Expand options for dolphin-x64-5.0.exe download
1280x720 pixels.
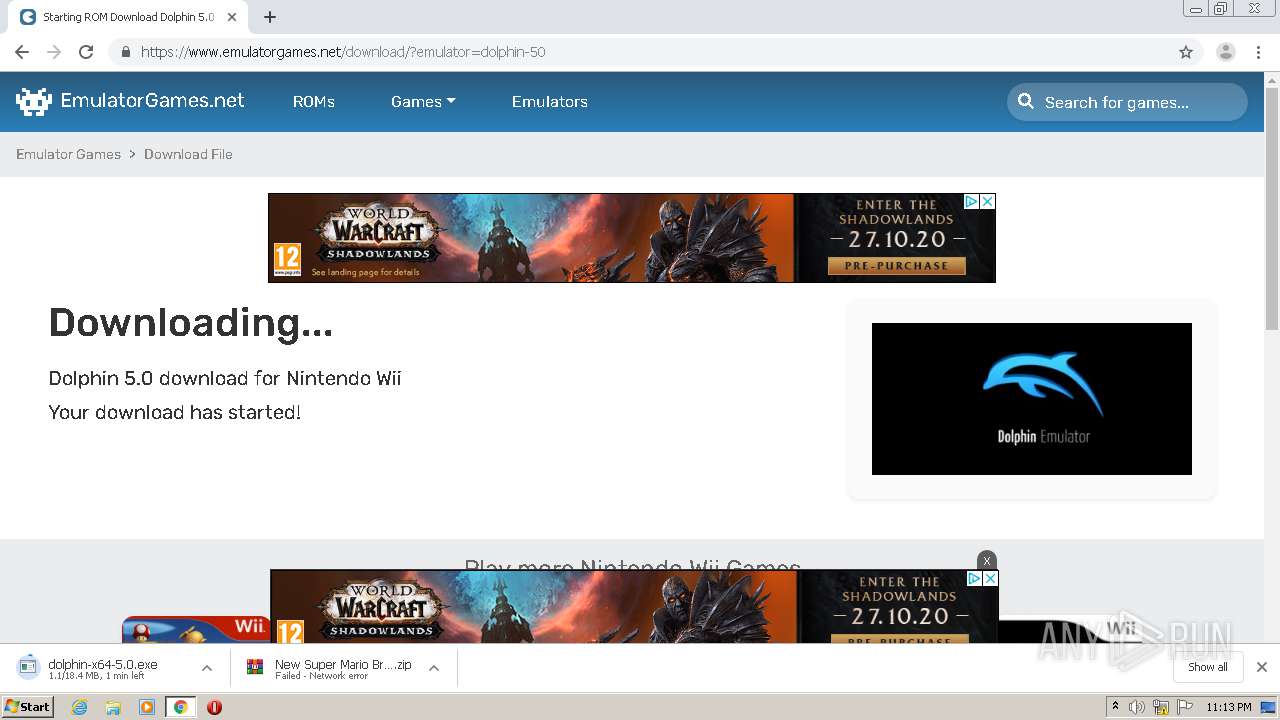207,668
